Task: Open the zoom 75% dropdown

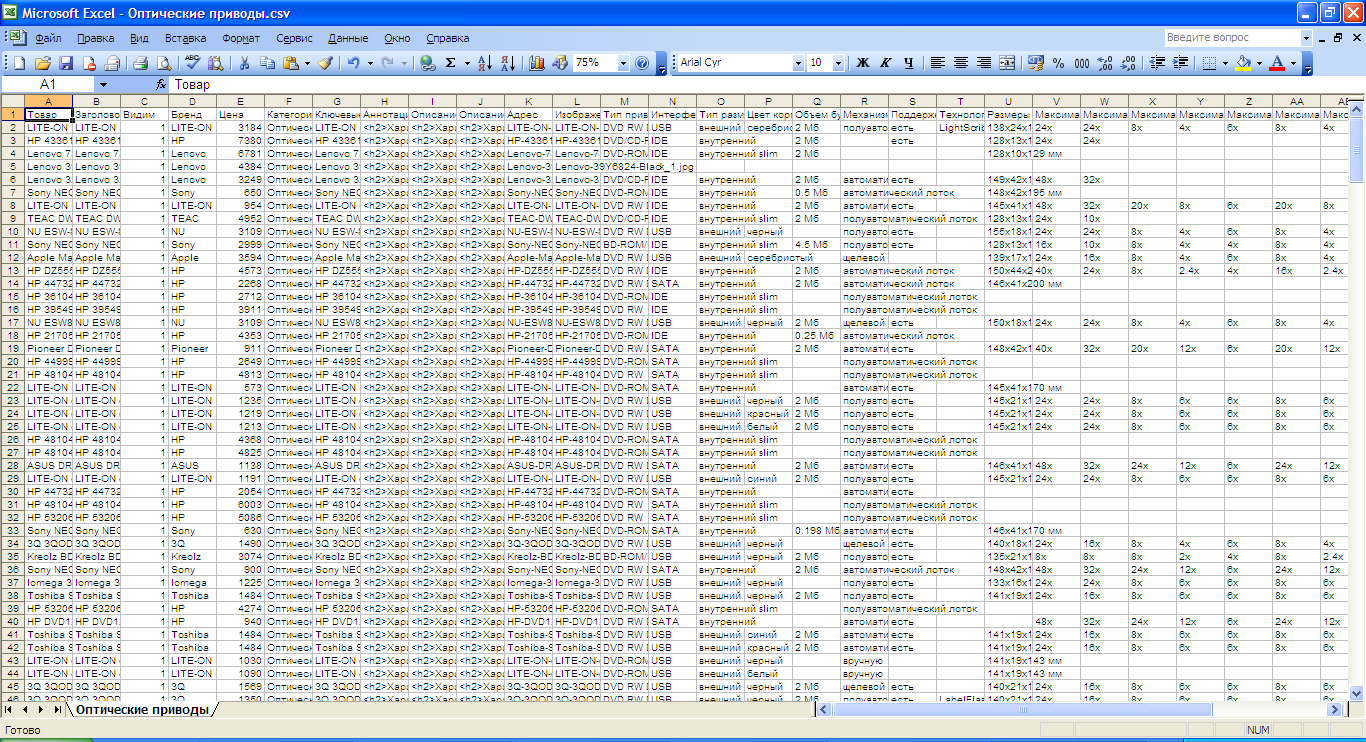Action: (624, 63)
